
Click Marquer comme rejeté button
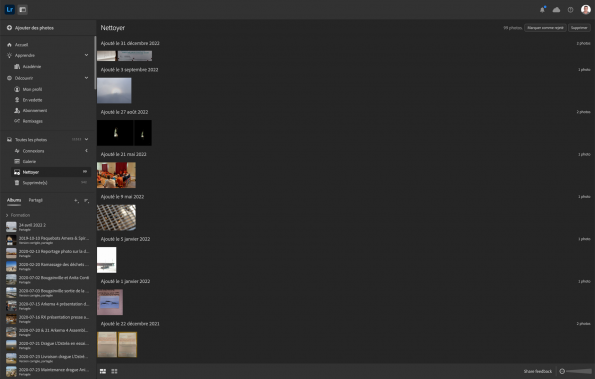545,28
